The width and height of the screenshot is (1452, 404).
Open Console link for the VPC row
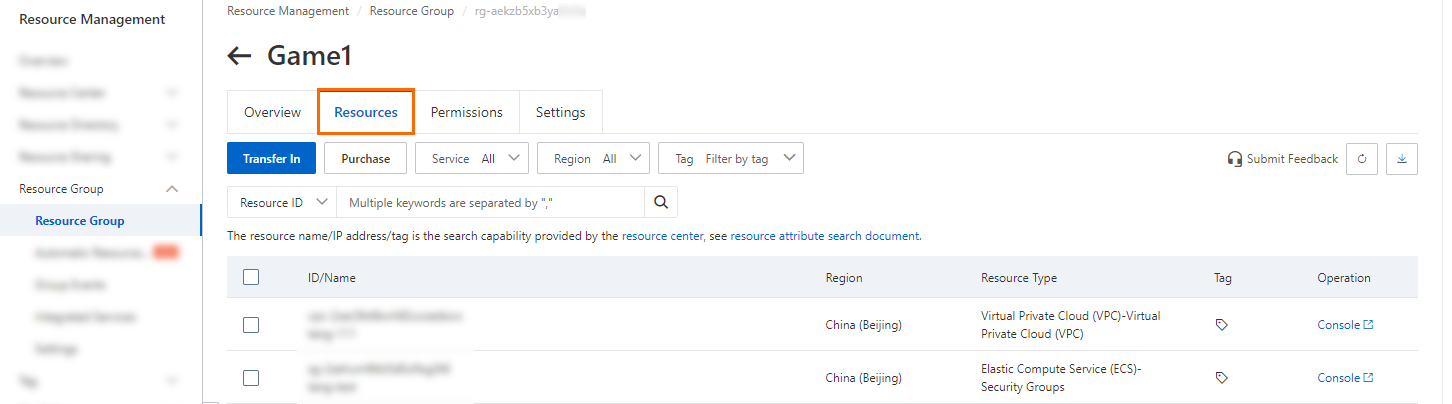click(1345, 325)
